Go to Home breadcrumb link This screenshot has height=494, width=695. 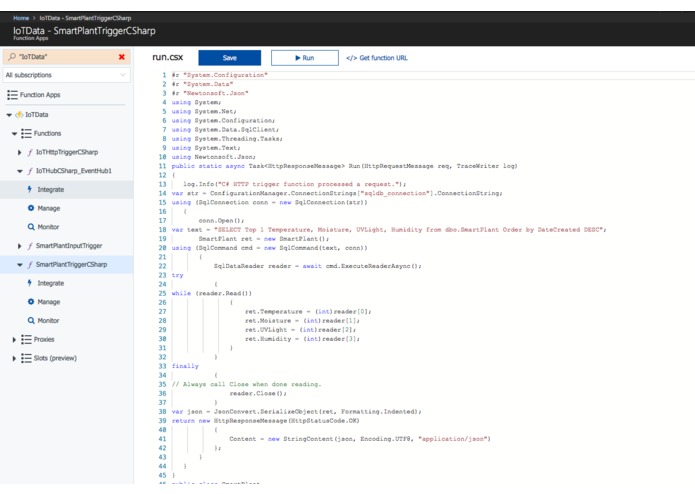click(x=21, y=18)
